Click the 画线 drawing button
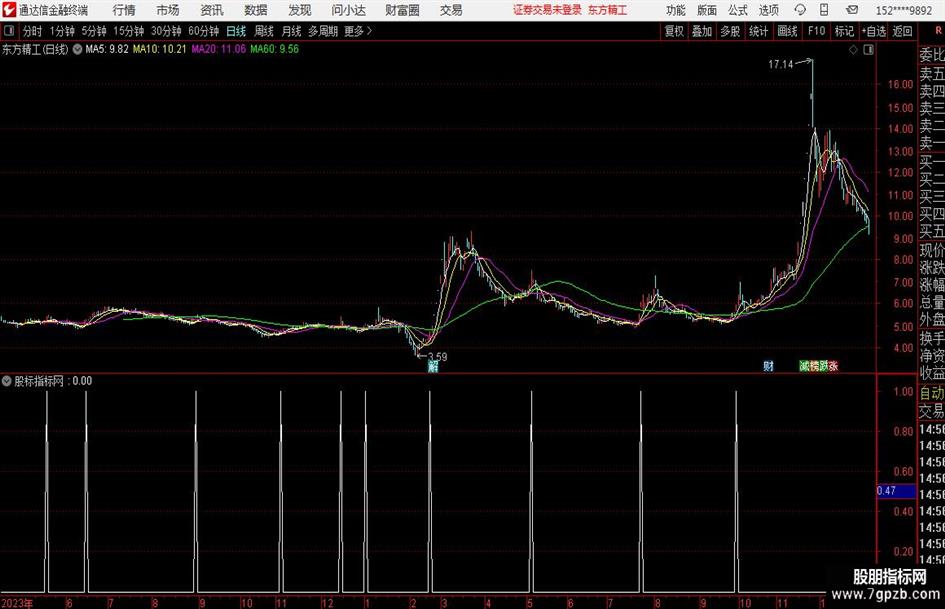 click(788, 31)
